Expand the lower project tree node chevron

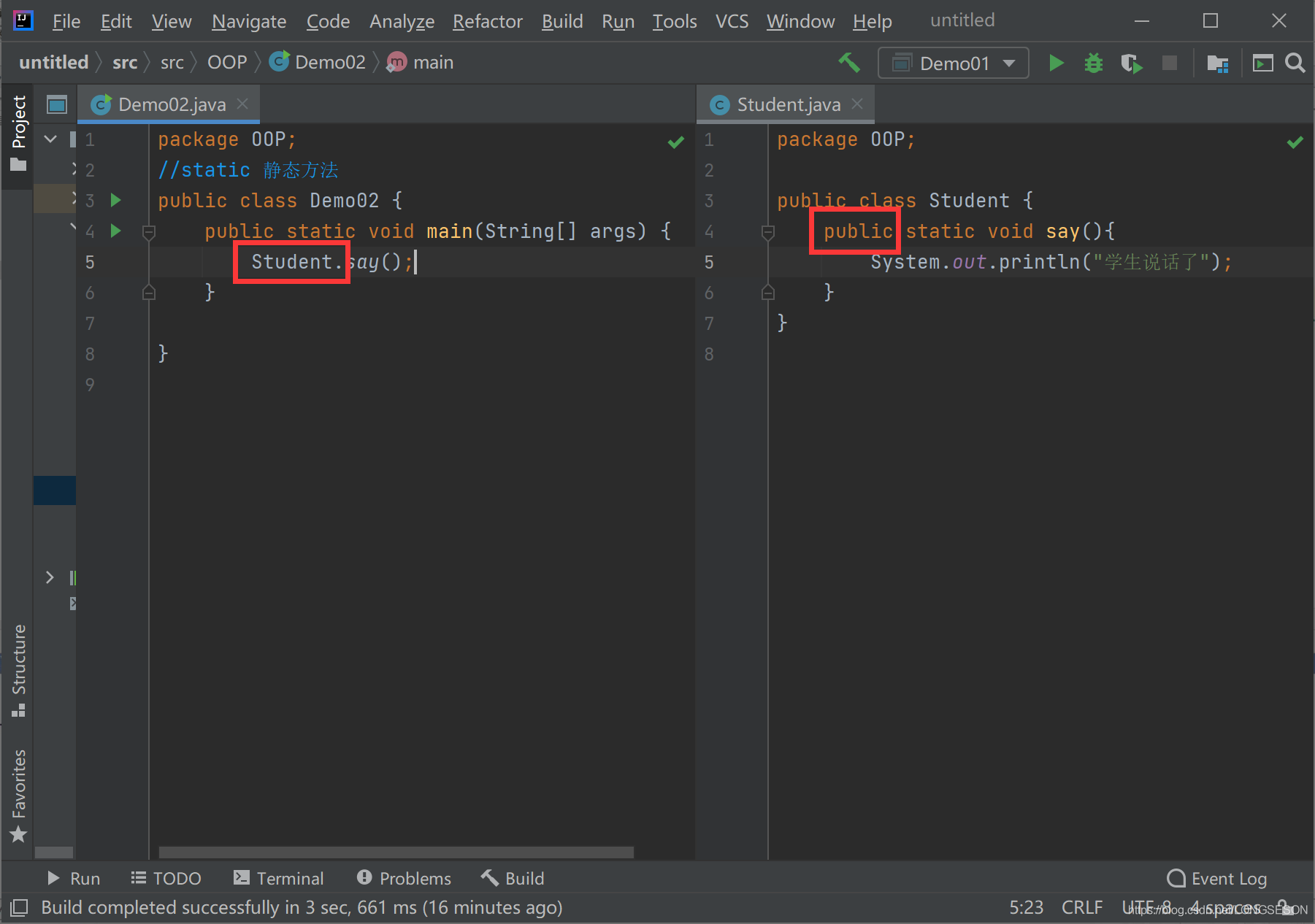click(x=50, y=577)
